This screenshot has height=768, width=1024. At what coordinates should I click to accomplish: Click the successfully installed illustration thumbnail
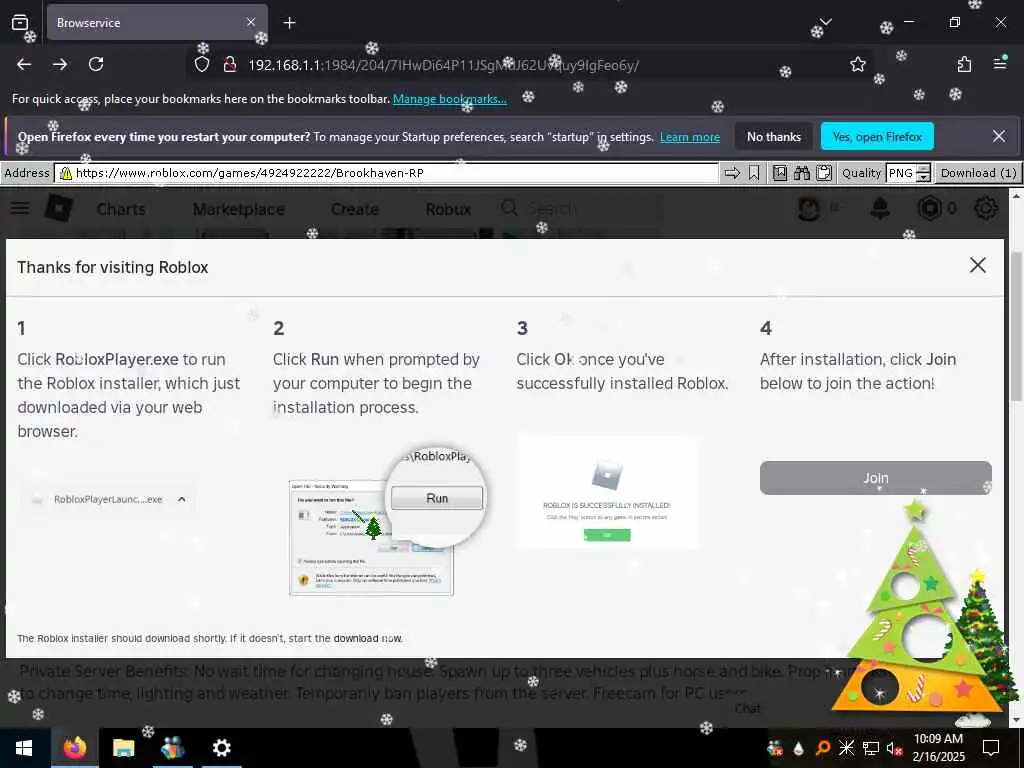coord(607,492)
